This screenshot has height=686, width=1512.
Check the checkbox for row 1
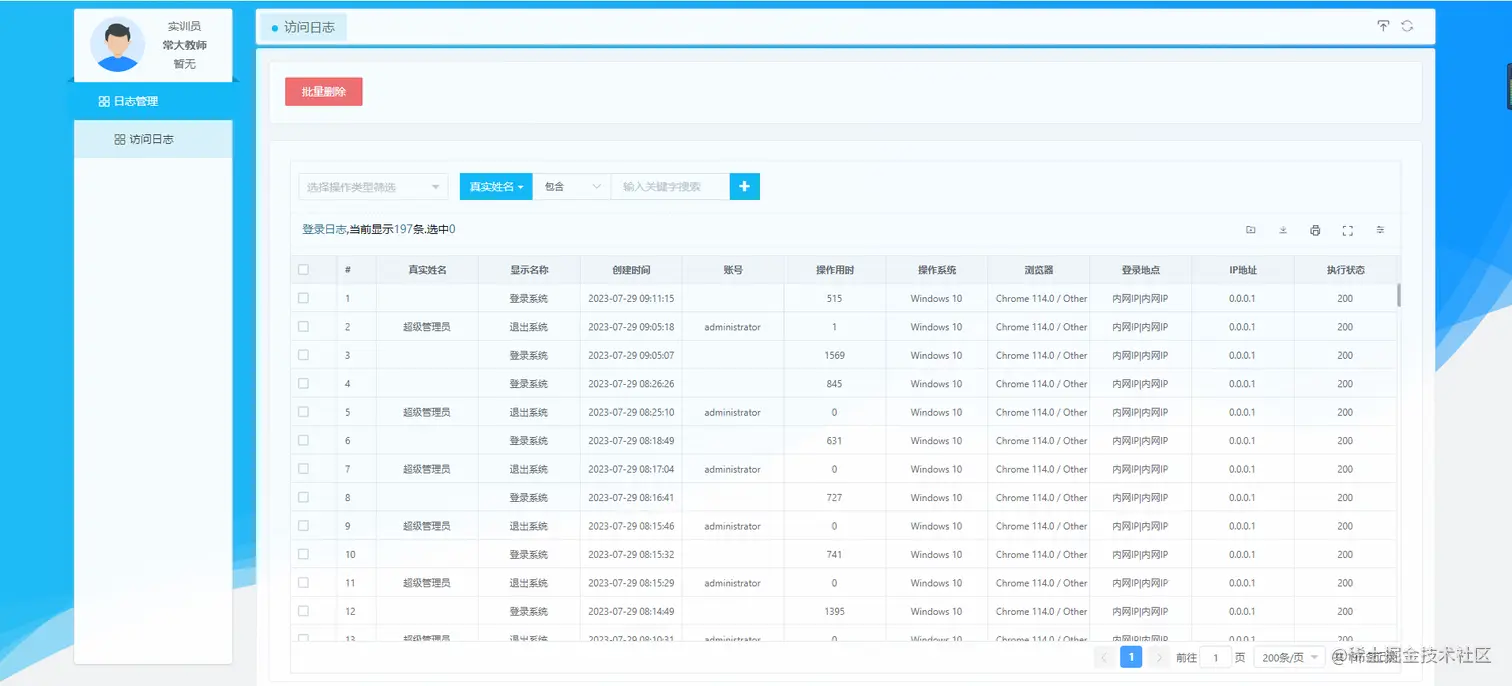[x=303, y=298]
